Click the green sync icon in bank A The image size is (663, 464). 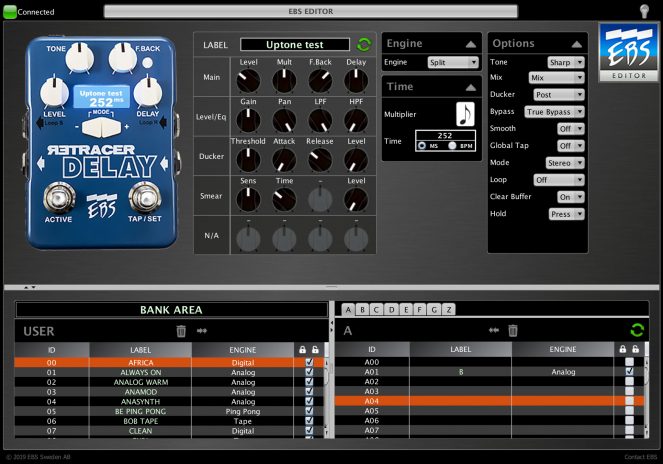[x=636, y=330]
